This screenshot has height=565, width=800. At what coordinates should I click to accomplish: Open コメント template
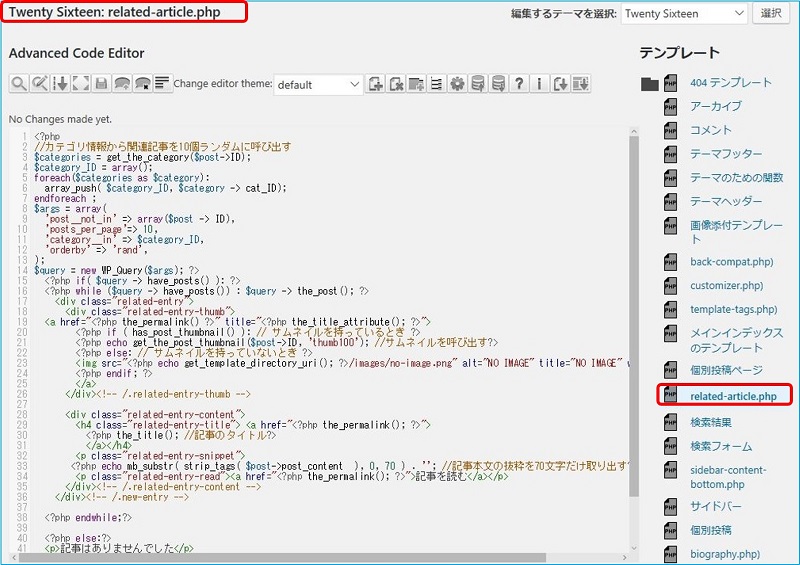pyautogui.click(x=711, y=130)
